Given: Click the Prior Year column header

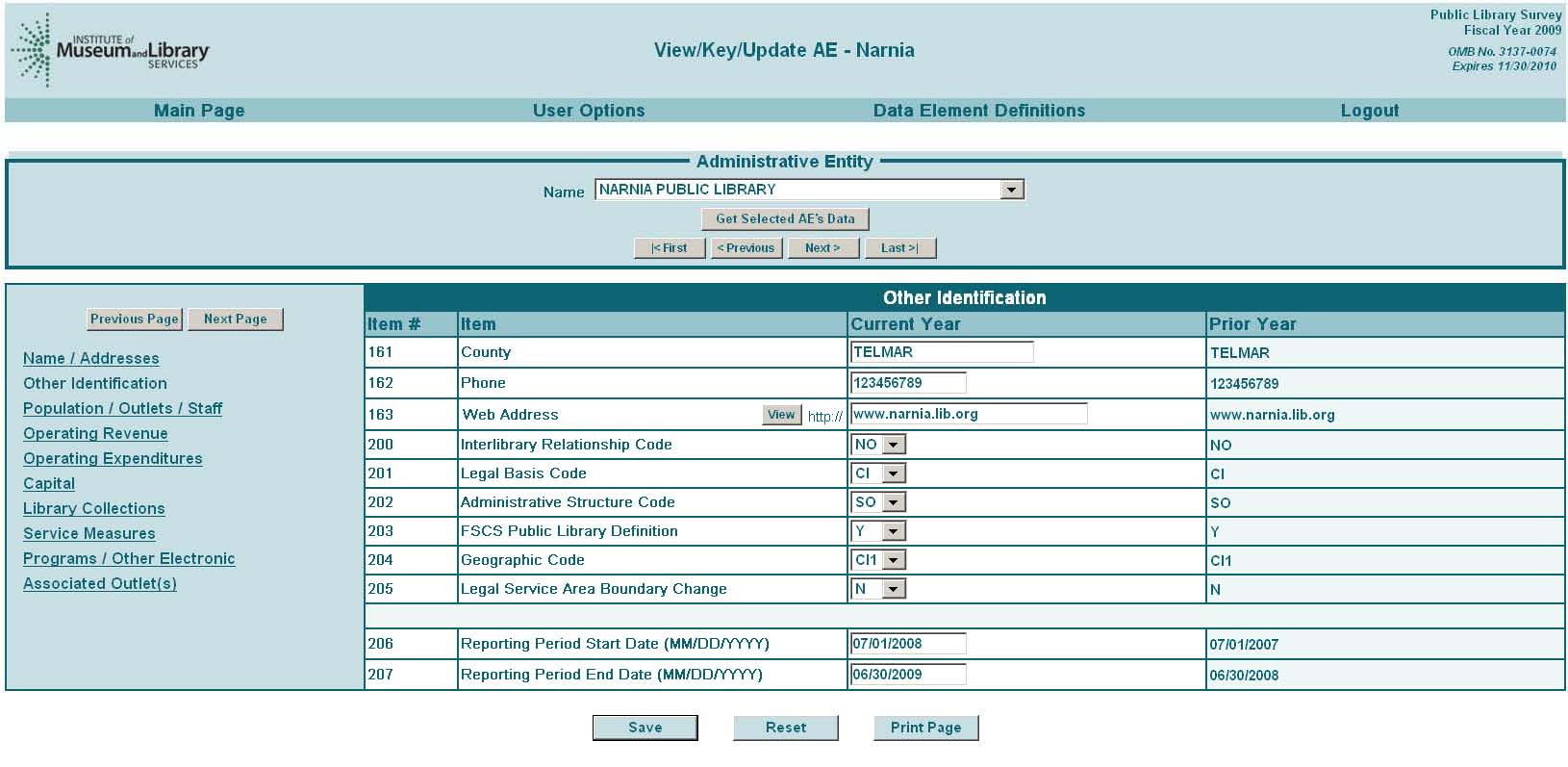Looking at the screenshot, I should pyautogui.click(x=1252, y=324).
